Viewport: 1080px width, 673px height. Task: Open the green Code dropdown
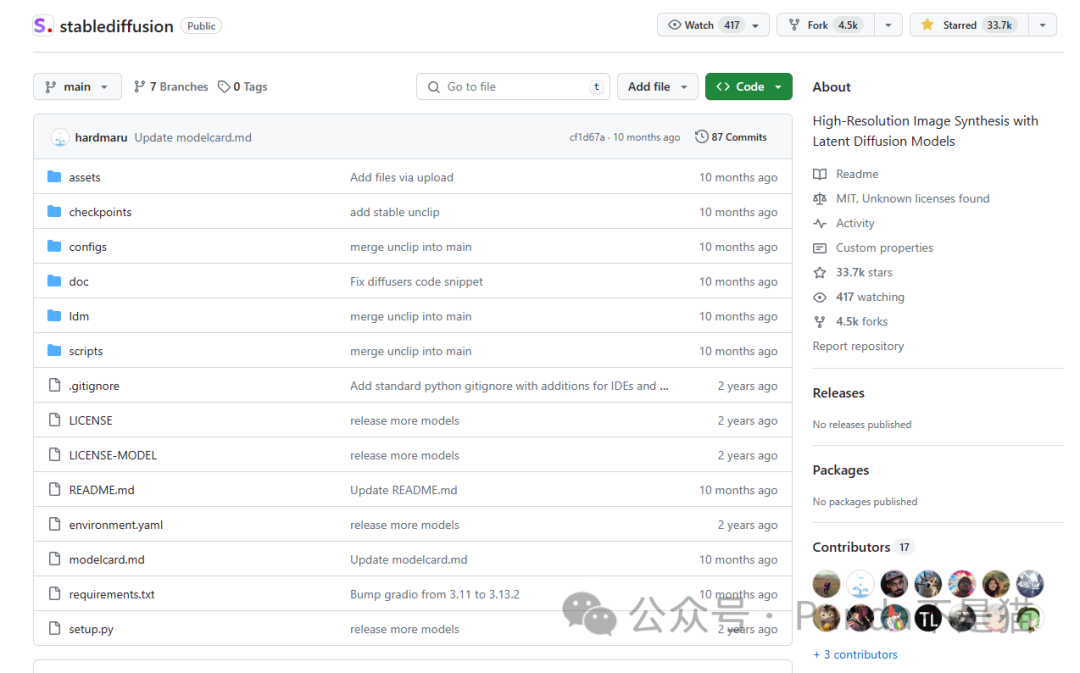click(749, 87)
